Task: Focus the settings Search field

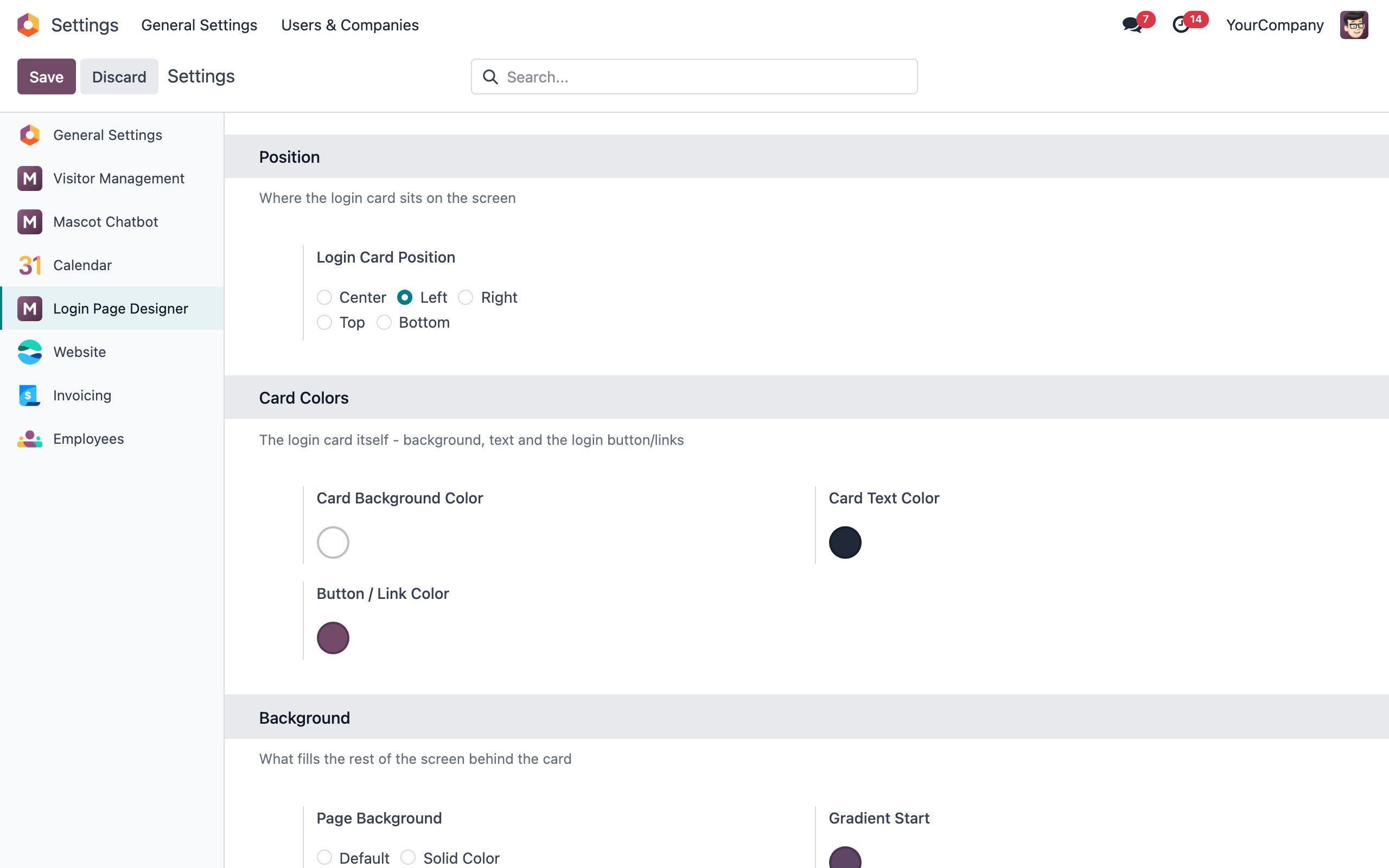Action: click(694, 76)
